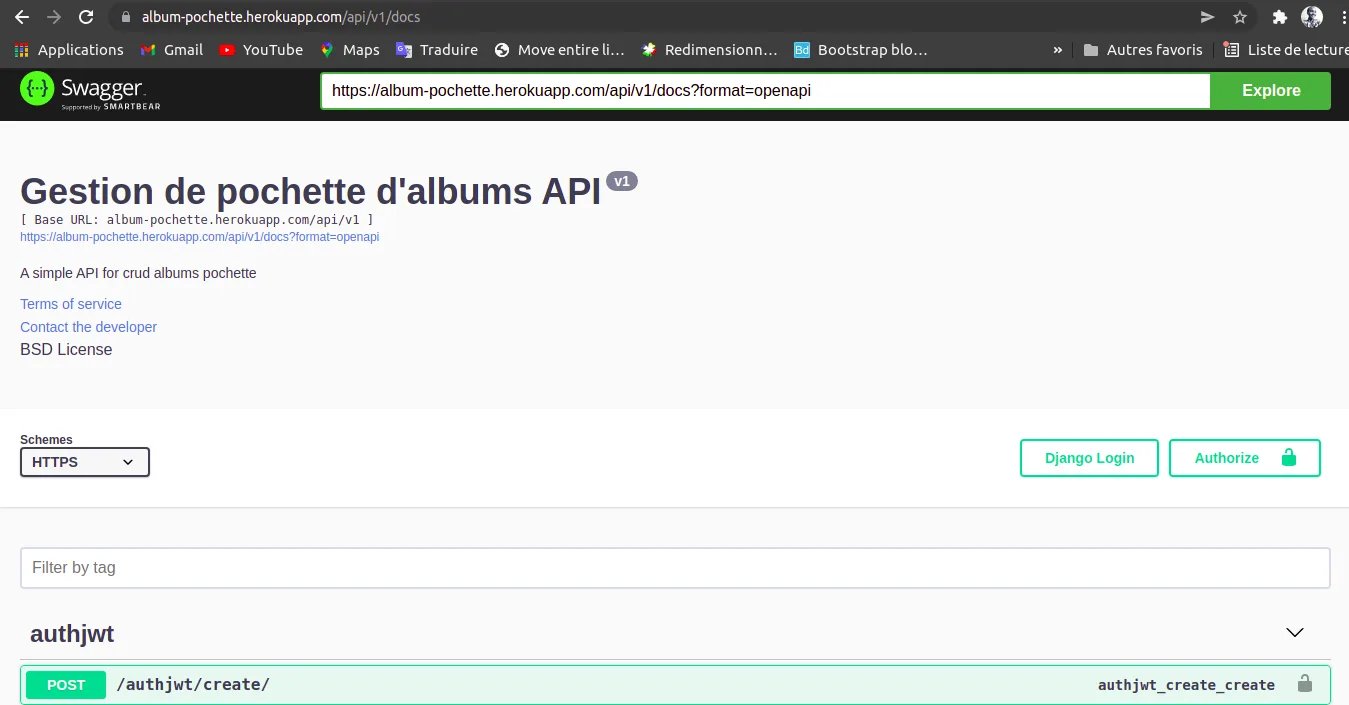Click the padlock site info icon

[x=126, y=17]
